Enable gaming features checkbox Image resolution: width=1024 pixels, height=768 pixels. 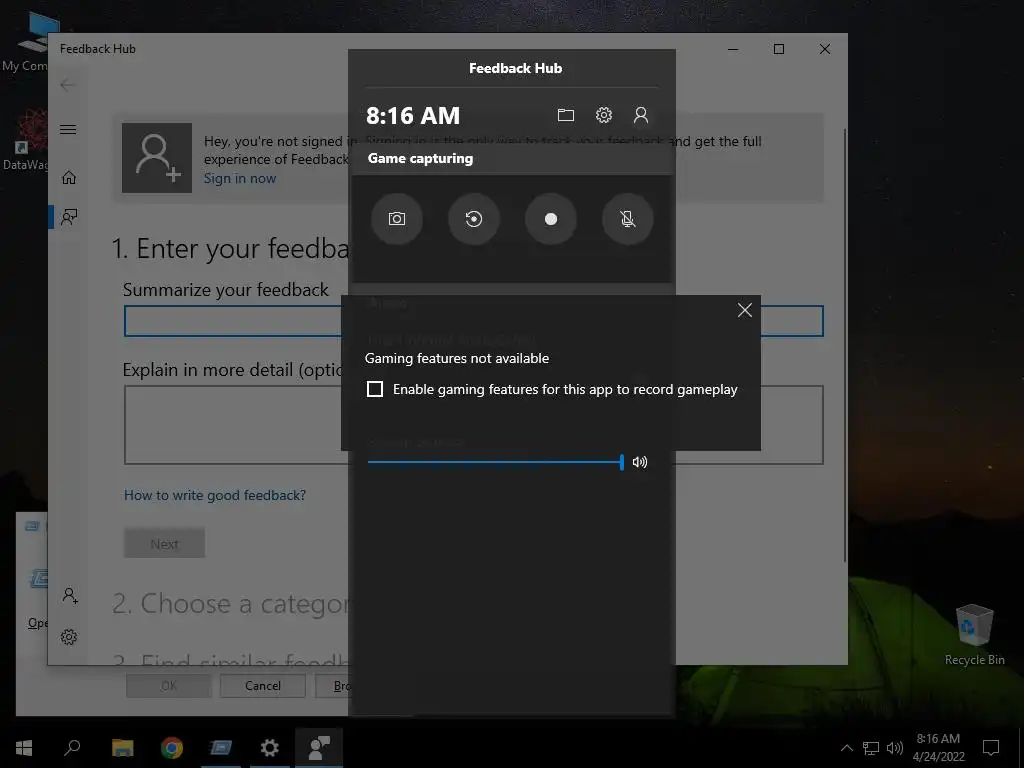point(375,389)
